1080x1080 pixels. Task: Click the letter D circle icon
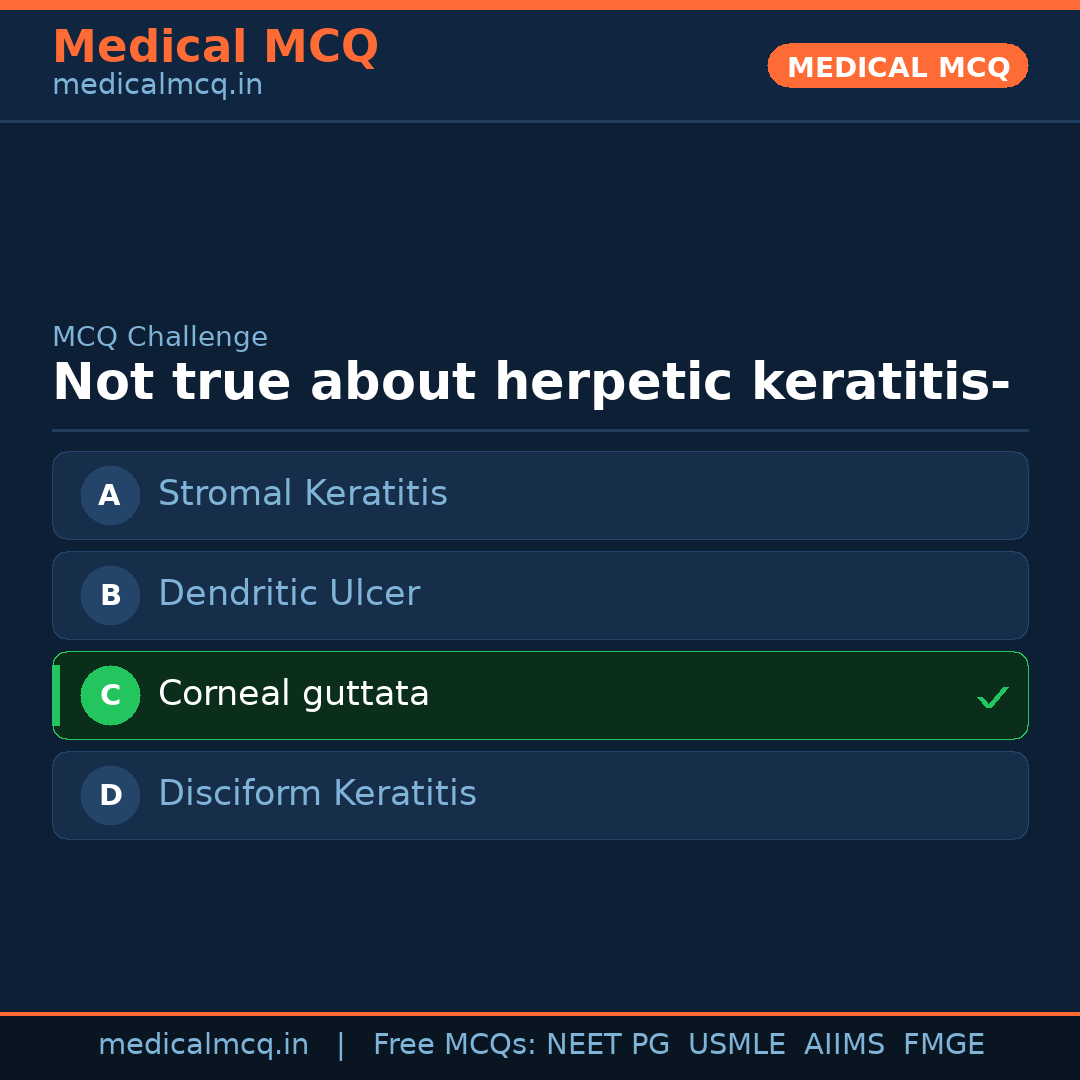click(x=110, y=795)
